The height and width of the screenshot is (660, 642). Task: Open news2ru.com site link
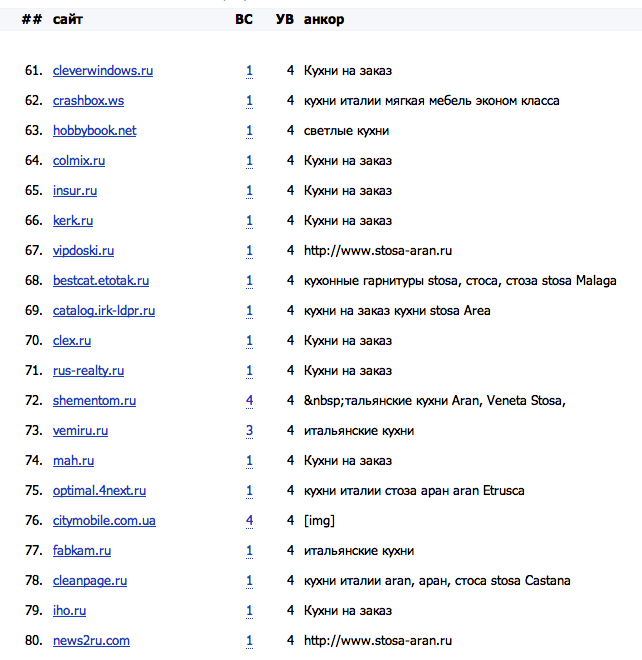coord(91,641)
